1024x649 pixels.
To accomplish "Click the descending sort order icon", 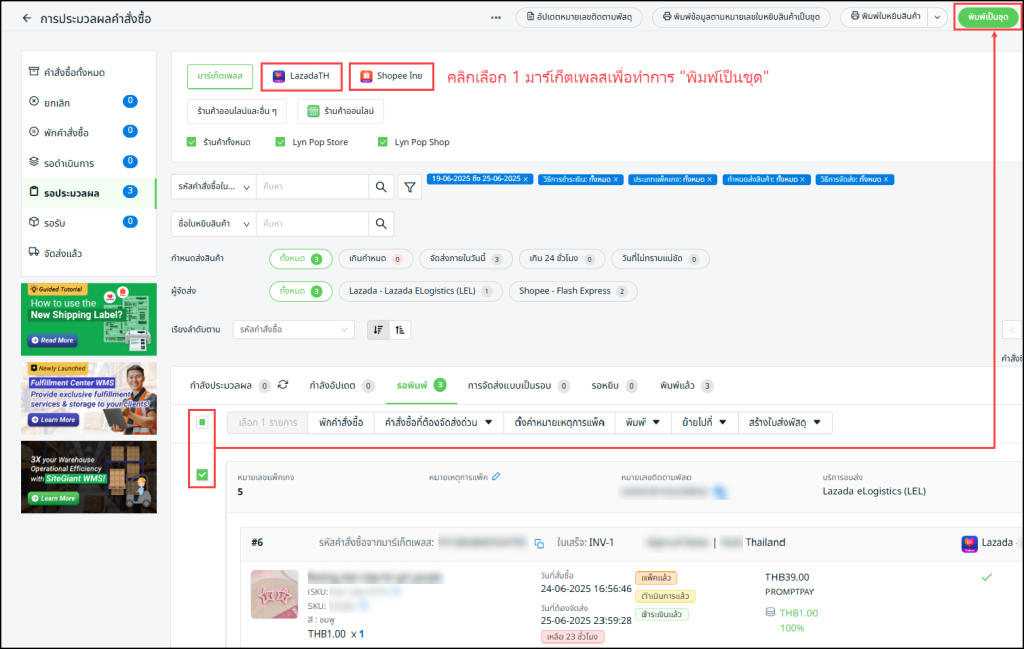I will click(x=379, y=329).
